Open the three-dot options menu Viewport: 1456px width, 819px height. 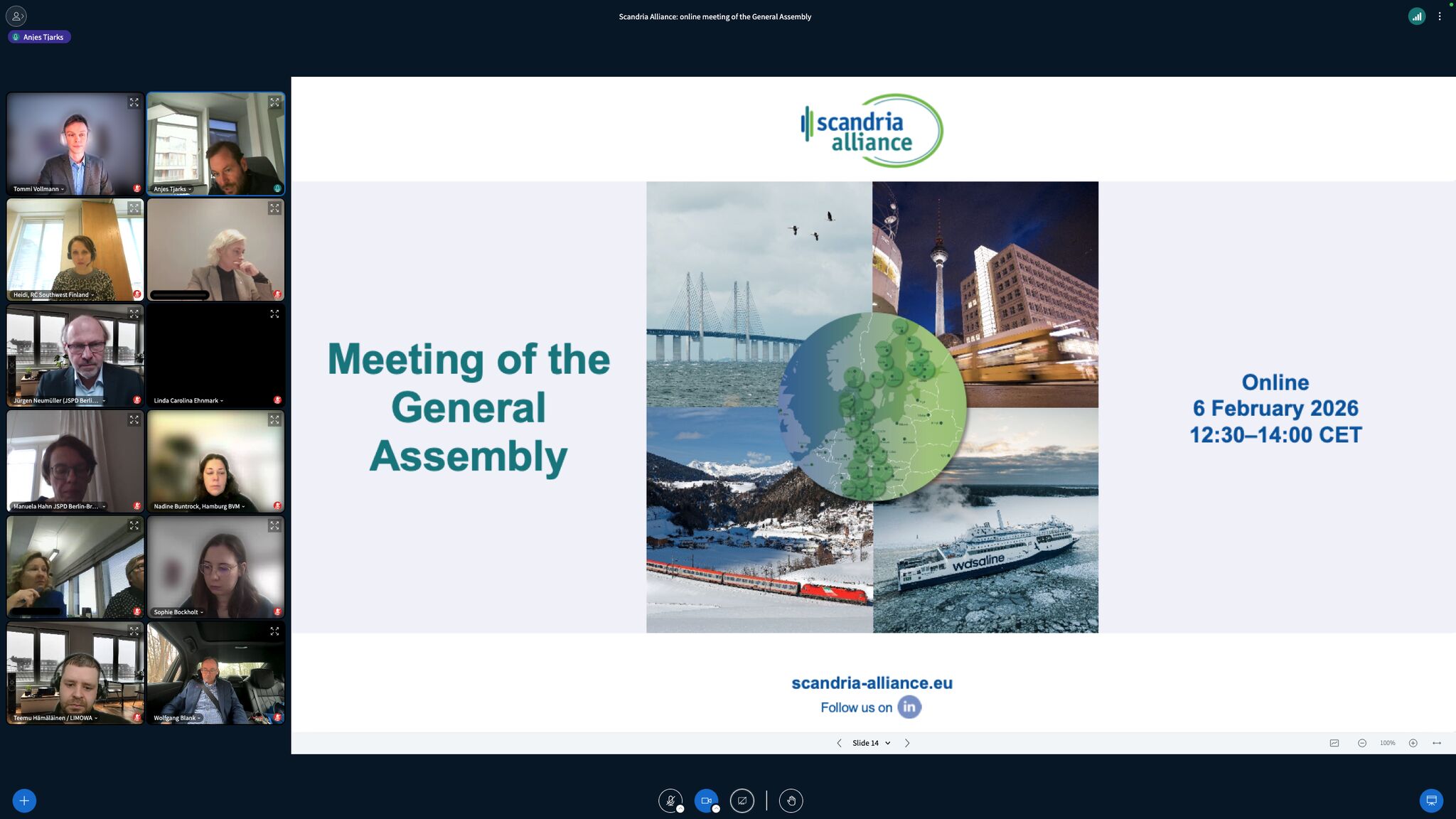(x=1440, y=16)
